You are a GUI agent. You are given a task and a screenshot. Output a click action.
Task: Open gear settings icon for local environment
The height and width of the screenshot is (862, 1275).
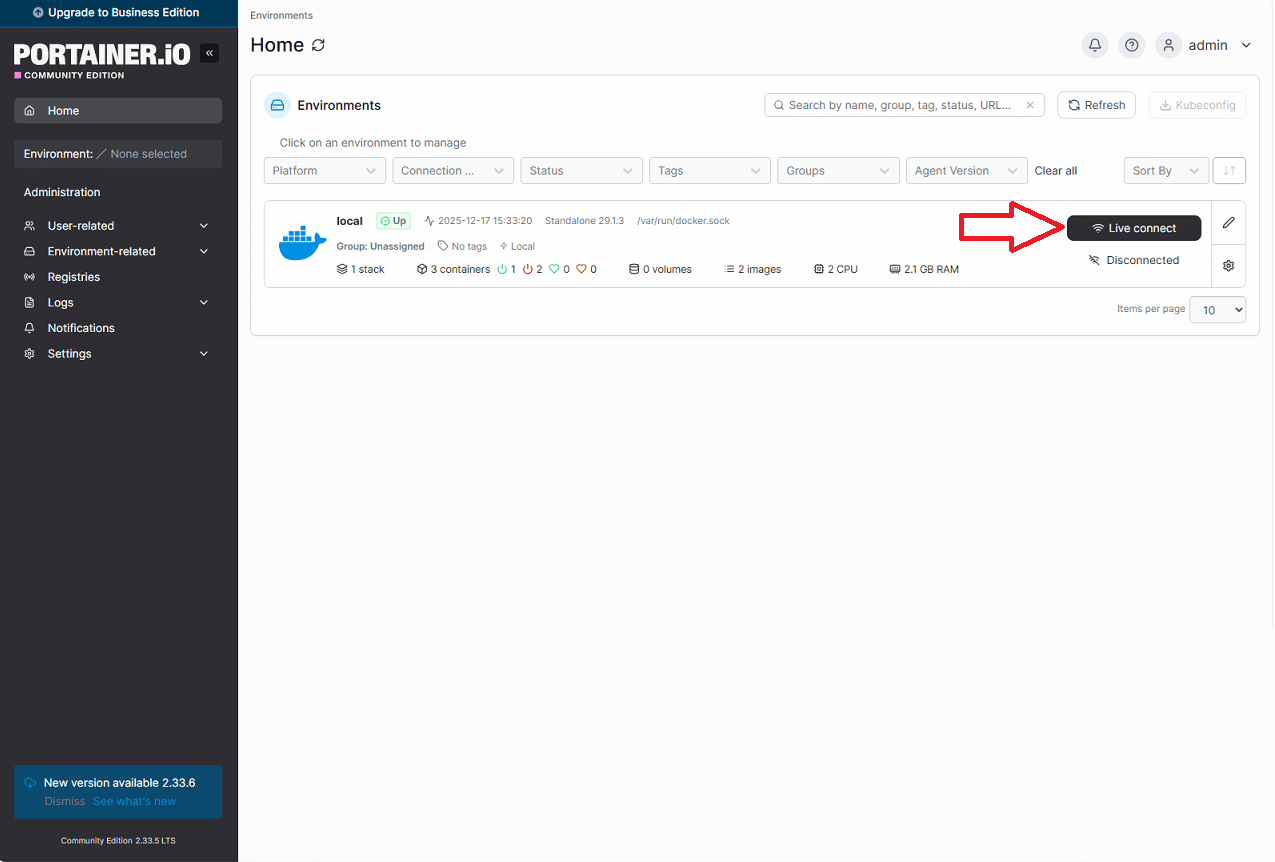pos(1229,266)
